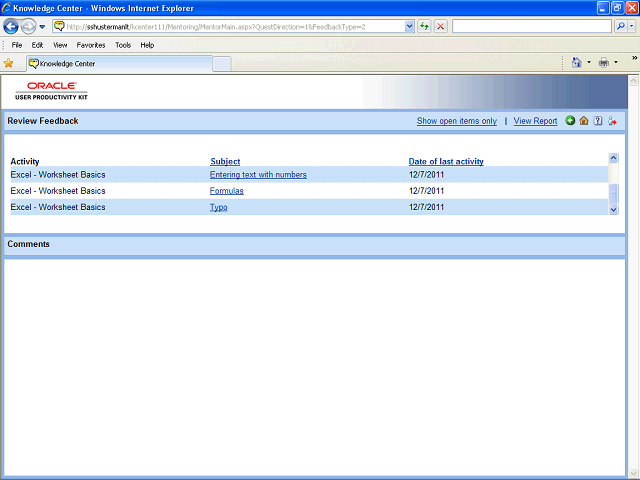This screenshot has width=640, height=480.
Task: Click the Log out icon
Action: 612,121
